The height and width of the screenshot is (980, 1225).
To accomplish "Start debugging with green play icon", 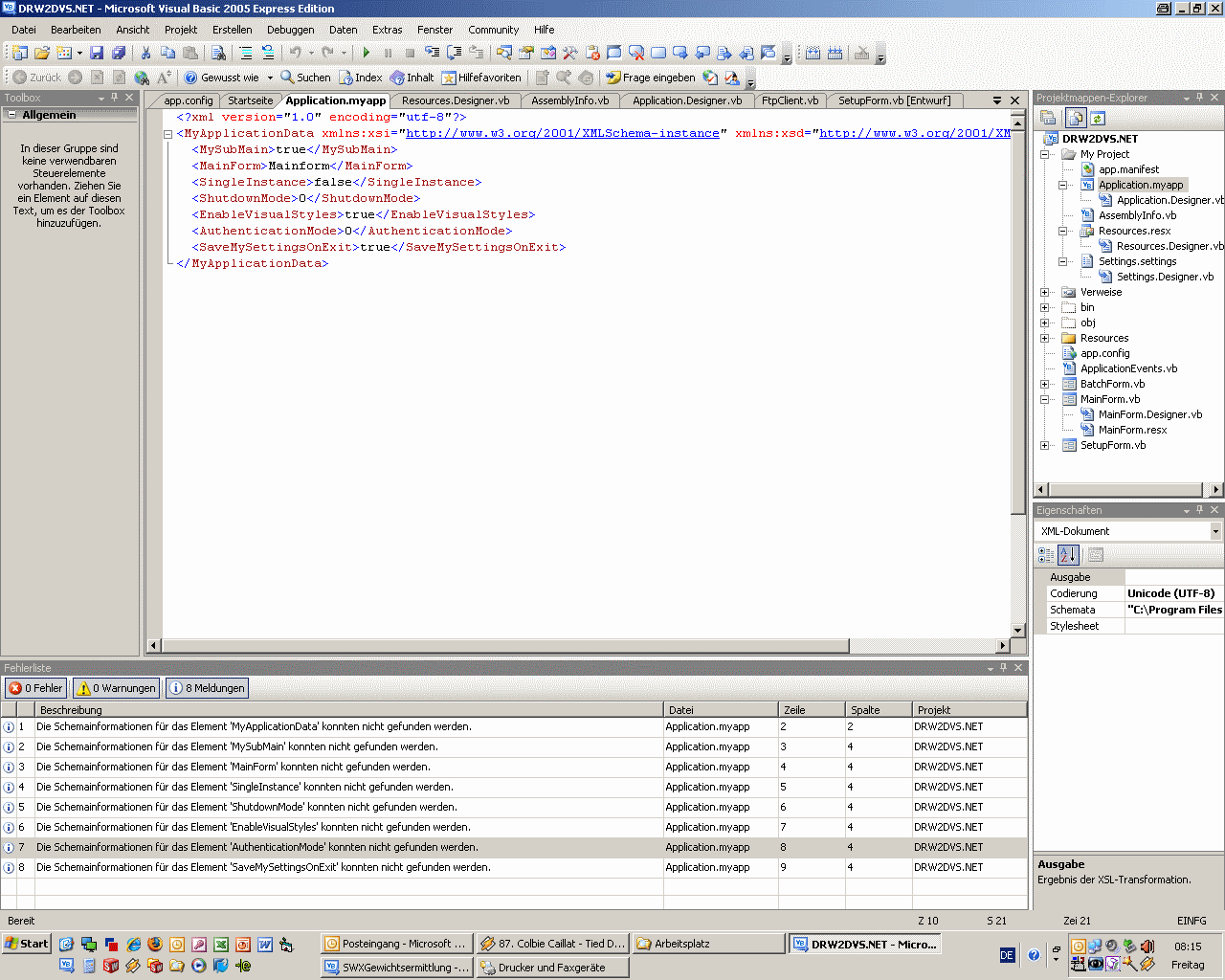I will pos(366,54).
